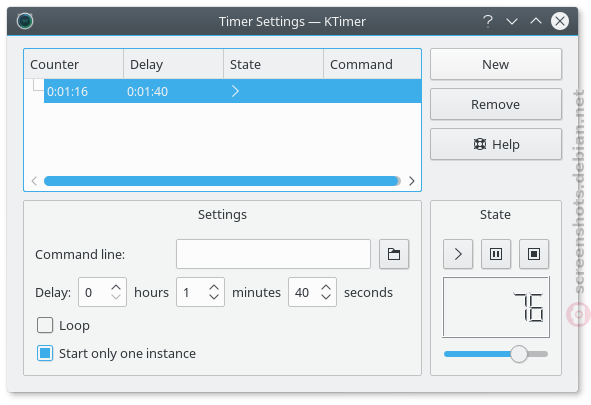Click the KTimer app icon in titlebar
This screenshot has width=591, height=405.
coord(25,21)
